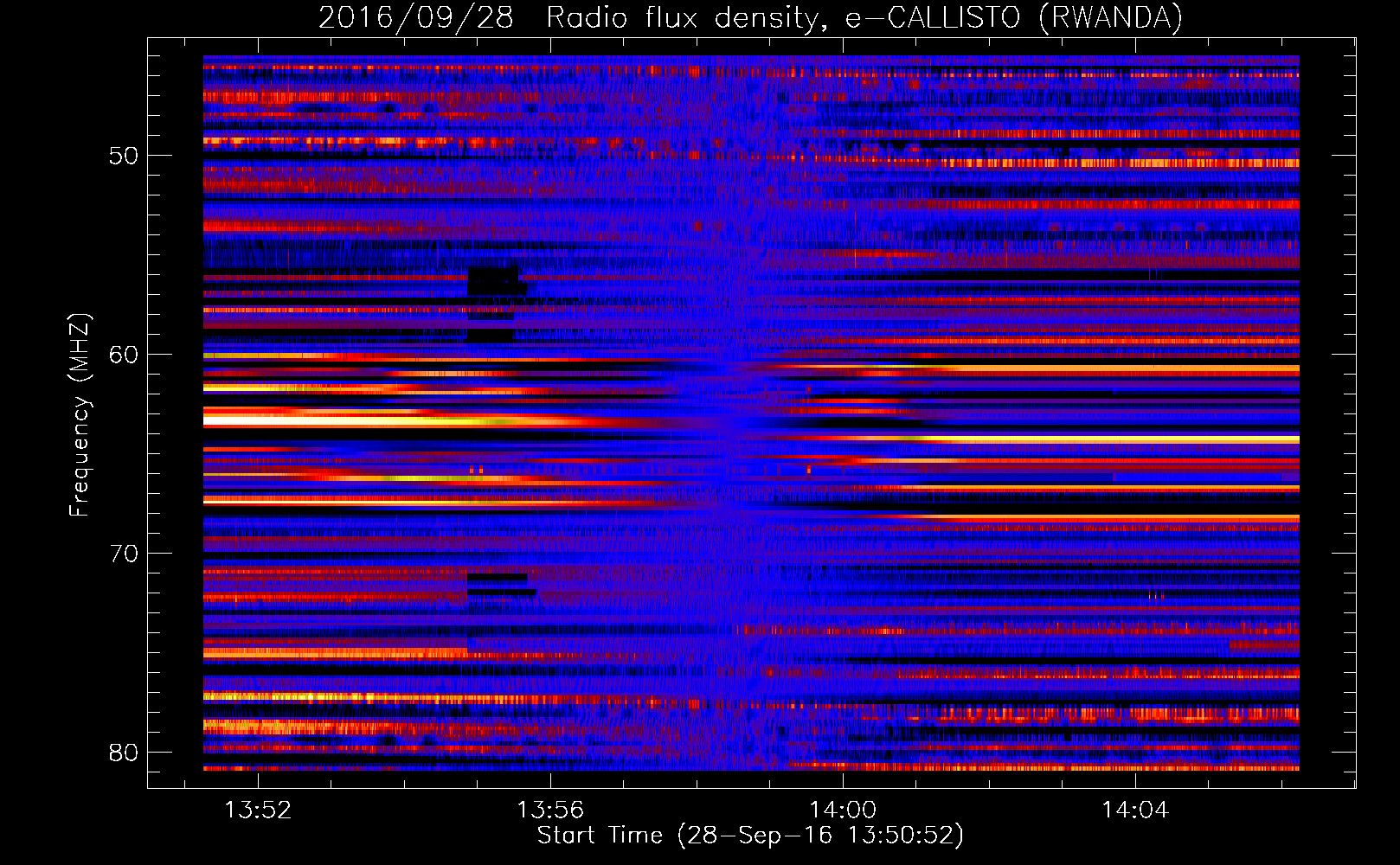
Task: Click the 14:00 time tick label
Action: pyautogui.click(x=843, y=810)
